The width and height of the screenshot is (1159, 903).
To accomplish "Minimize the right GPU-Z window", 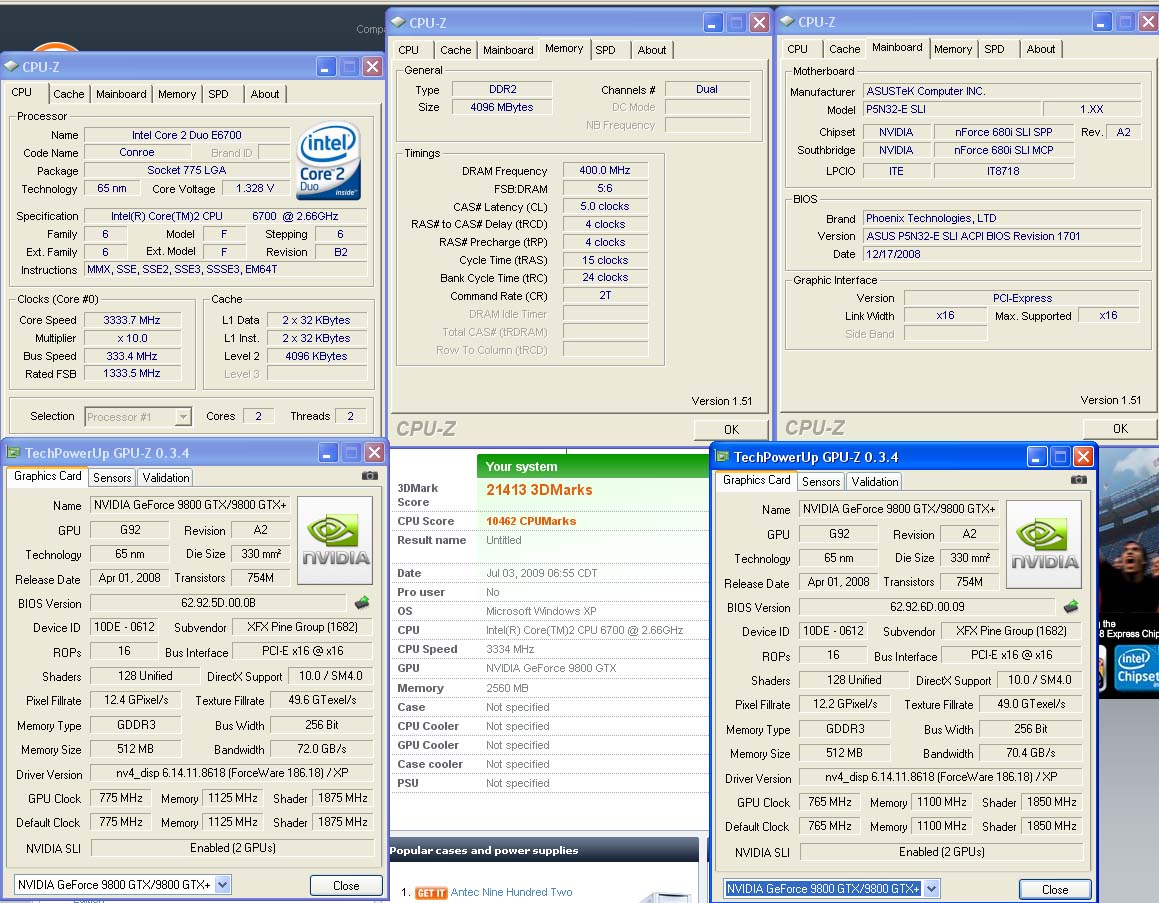I will coord(1037,457).
